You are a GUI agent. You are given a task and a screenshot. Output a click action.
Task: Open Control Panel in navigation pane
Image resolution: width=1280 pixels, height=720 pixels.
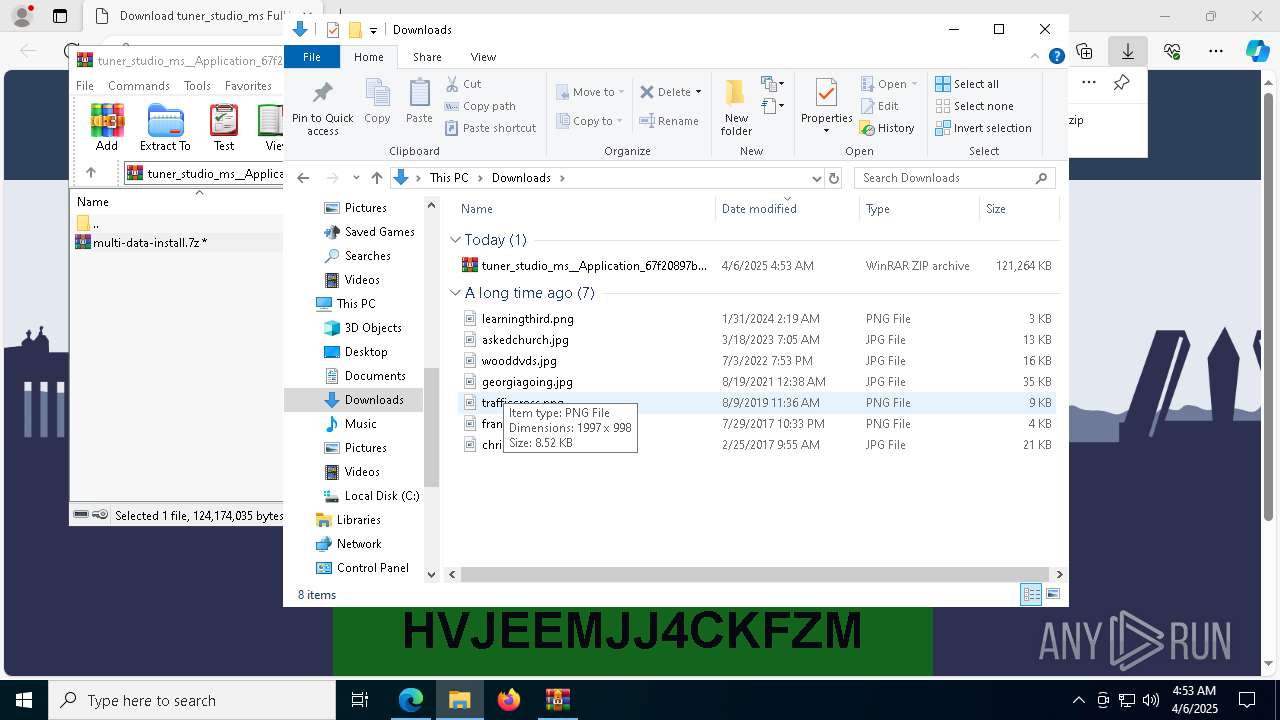[362, 568]
